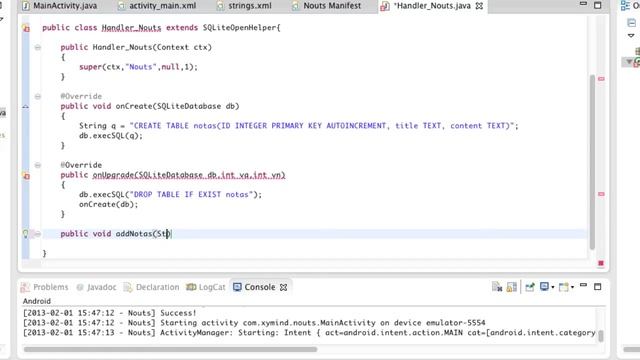Open the Problems view tab

44,287
